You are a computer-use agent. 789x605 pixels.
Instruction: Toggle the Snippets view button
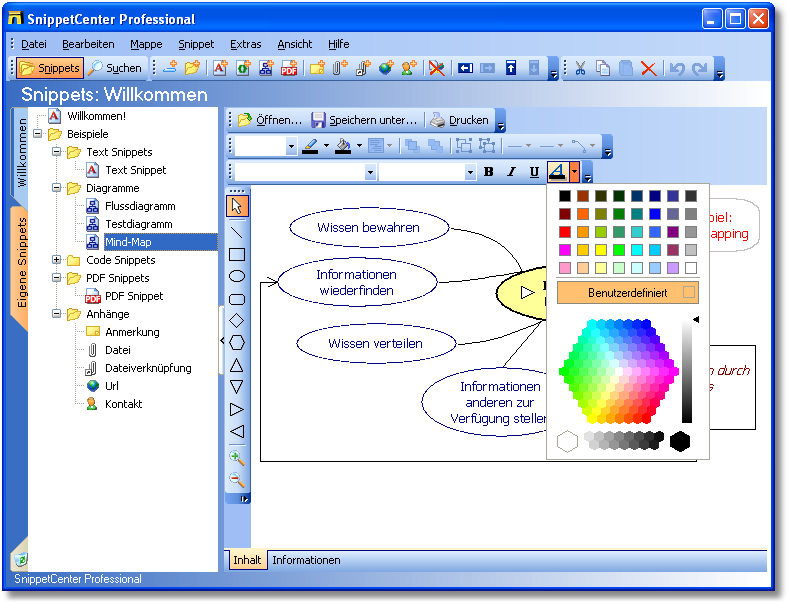49,68
